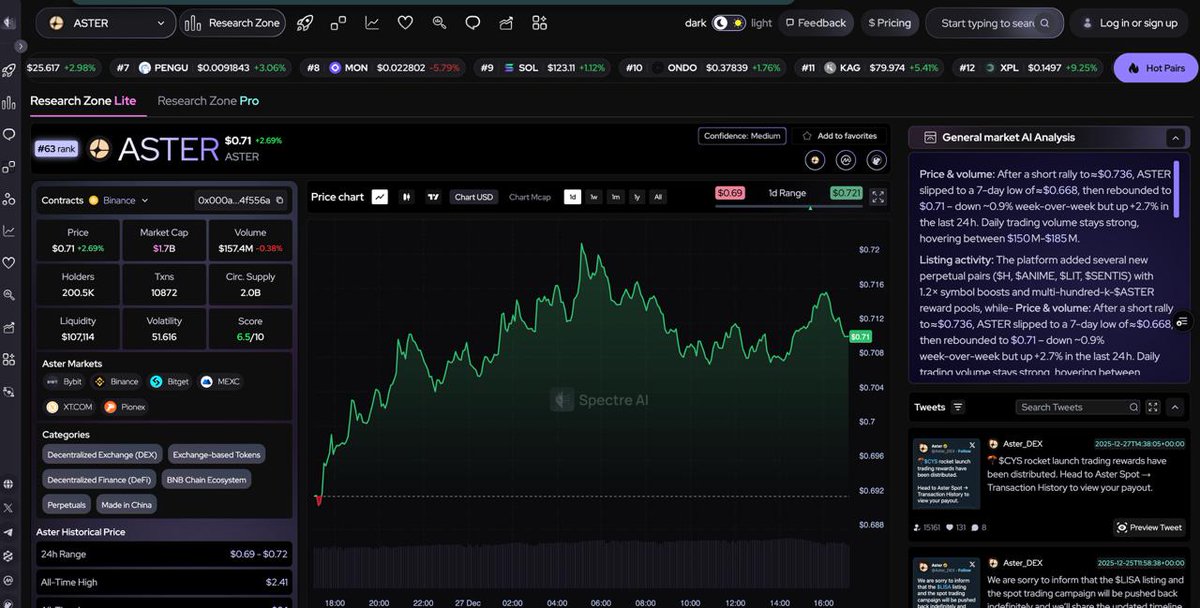1200x608 pixels.
Task: Click the trending chart icon in top toolbar
Action: [x=506, y=22]
